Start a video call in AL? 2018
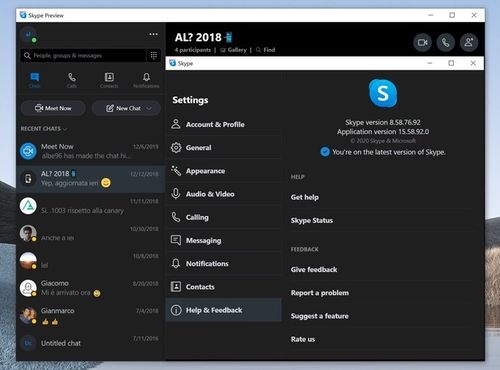The width and height of the screenshot is (500, 370). click(x=422, y=43)
